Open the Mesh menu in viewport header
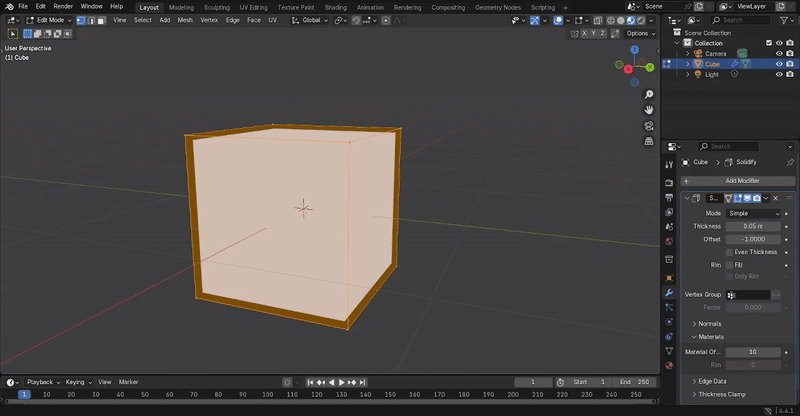Viewport: 800px width, 416px height. click(185, 20)
